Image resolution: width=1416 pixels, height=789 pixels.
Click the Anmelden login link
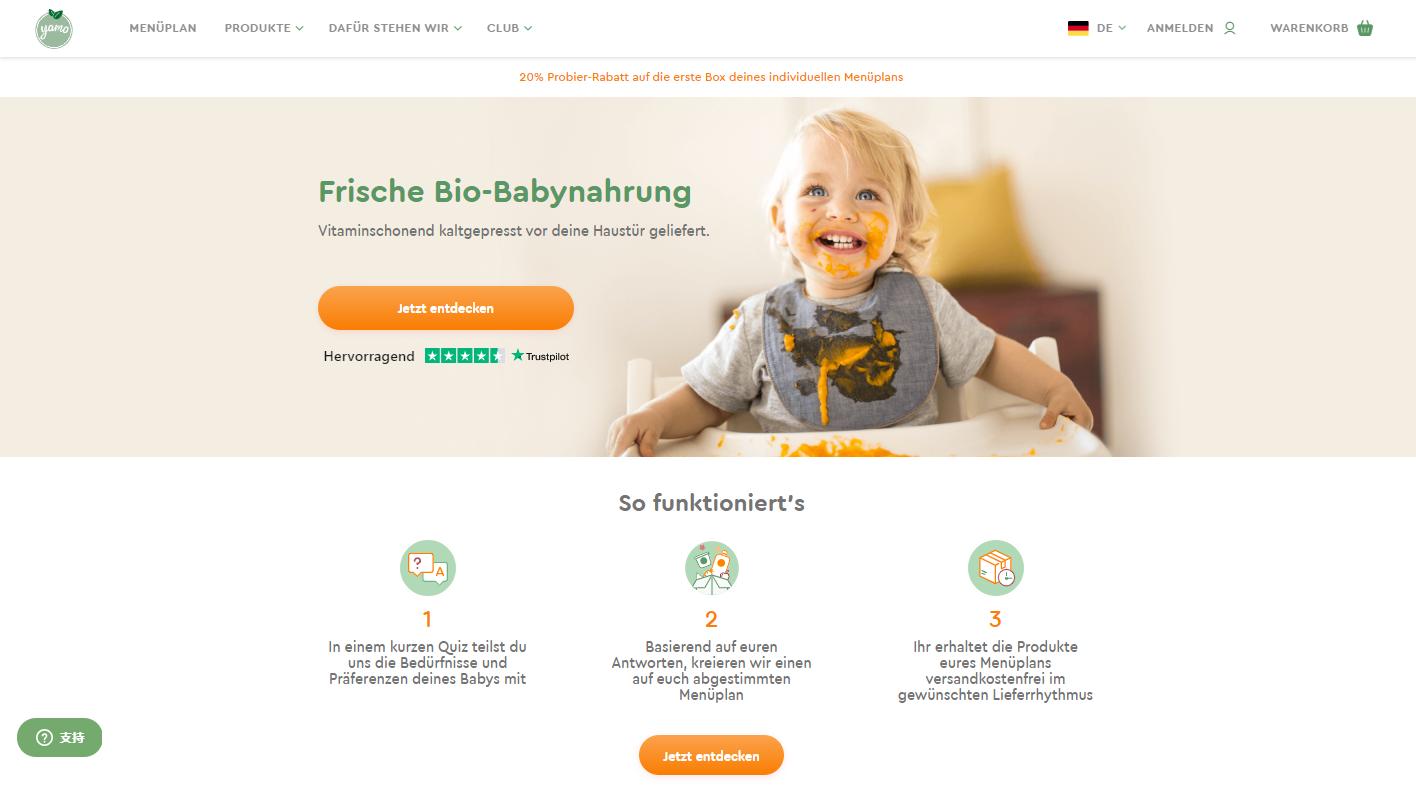coord(1180,28)
